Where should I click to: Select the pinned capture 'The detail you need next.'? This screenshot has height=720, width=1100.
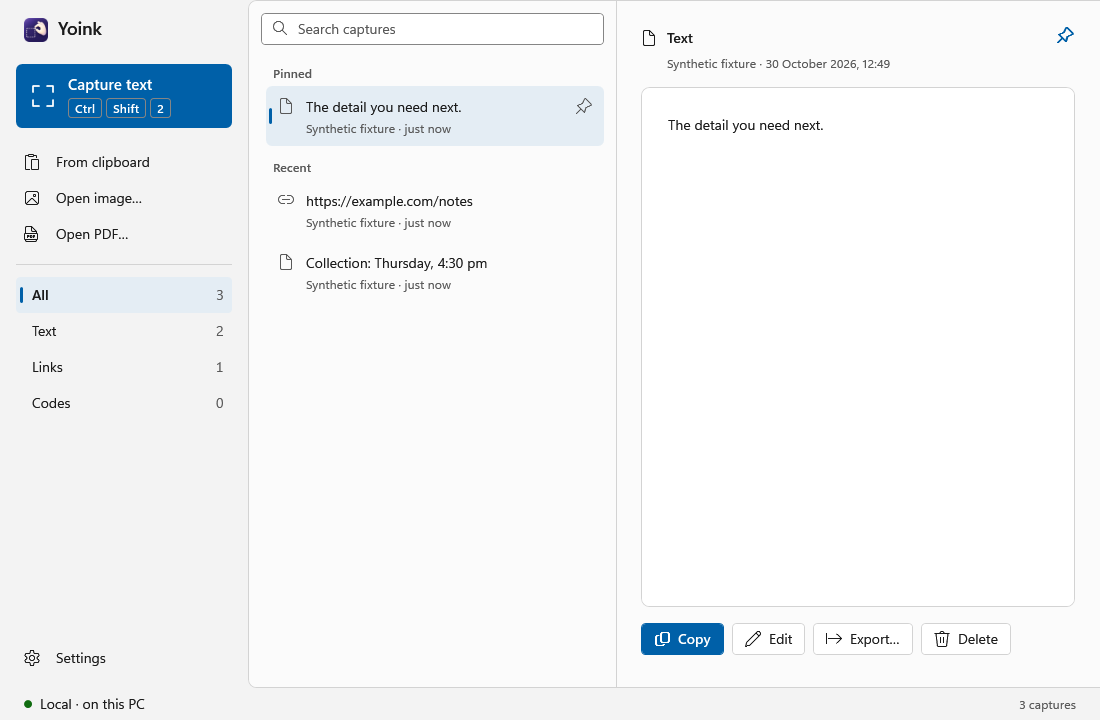point(435,116)
